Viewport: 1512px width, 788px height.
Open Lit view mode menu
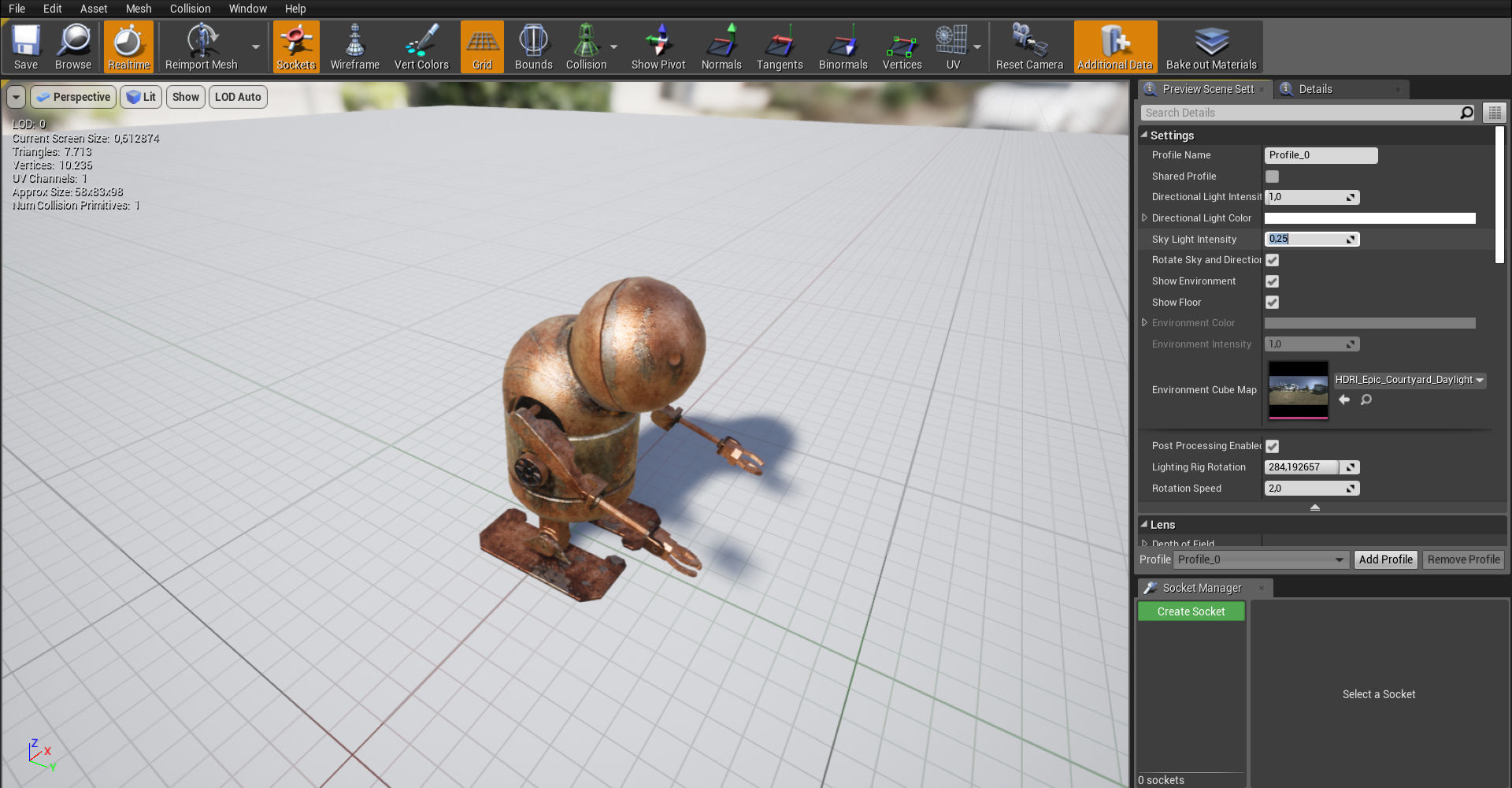[x=141, y=97]
